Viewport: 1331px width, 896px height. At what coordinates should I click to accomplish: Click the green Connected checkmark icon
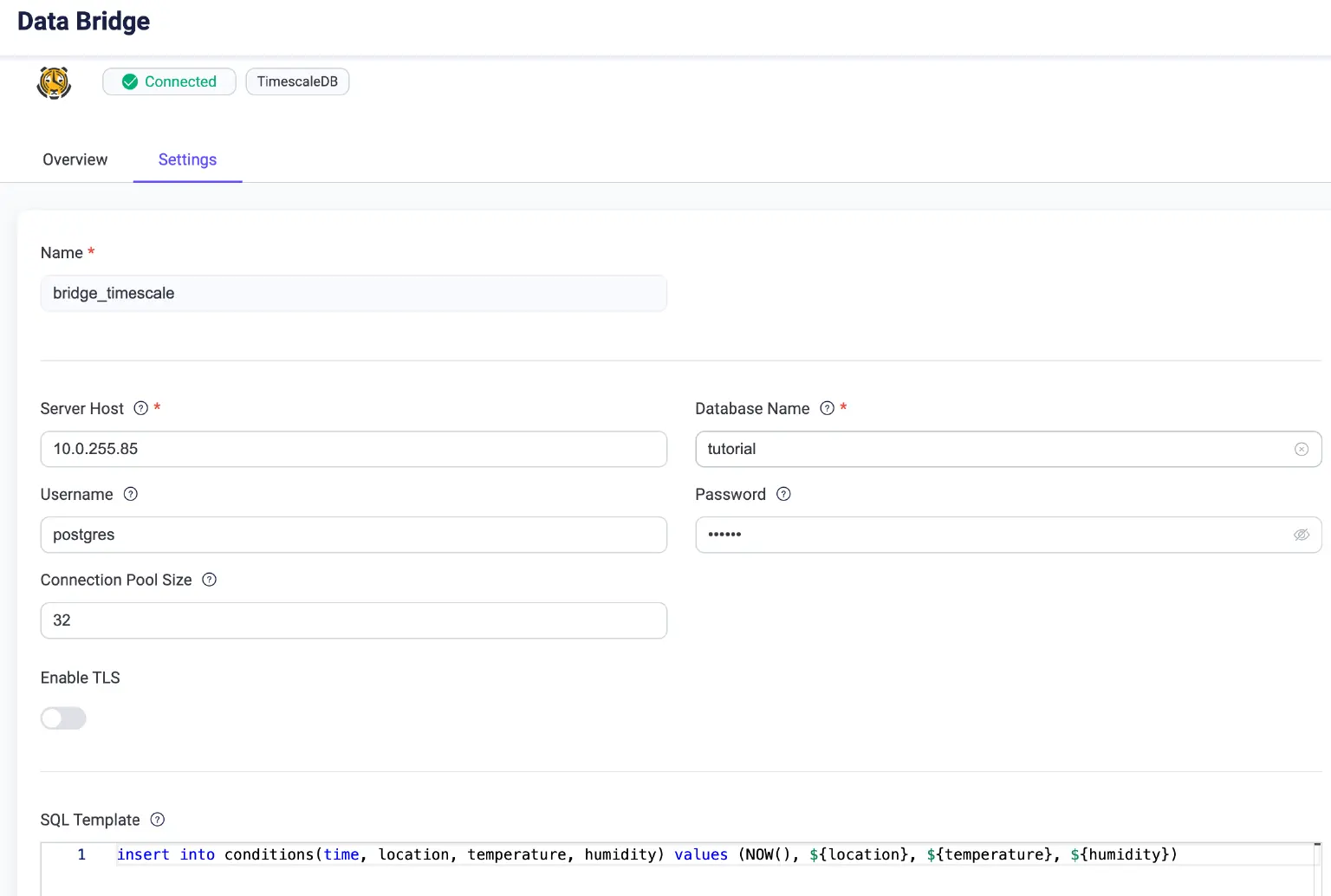click(130, 81)
